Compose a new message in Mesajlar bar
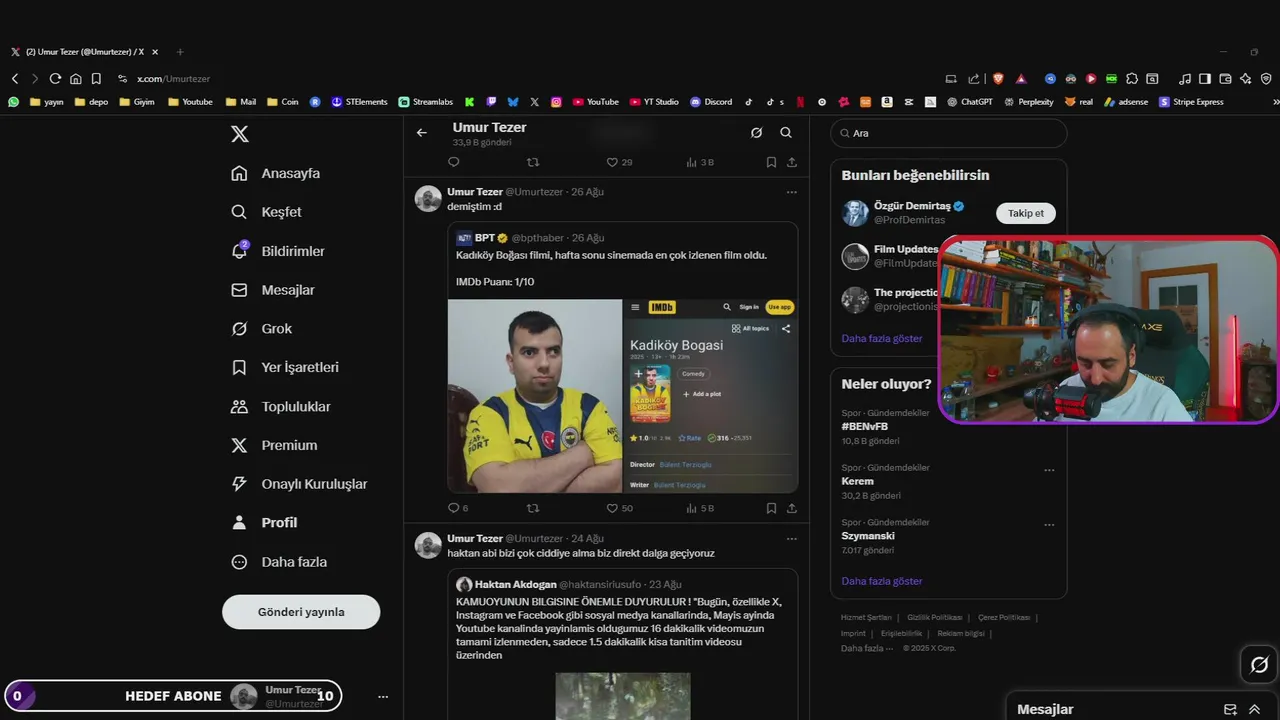1280x720 pixels. click(x=1231, y=709)
